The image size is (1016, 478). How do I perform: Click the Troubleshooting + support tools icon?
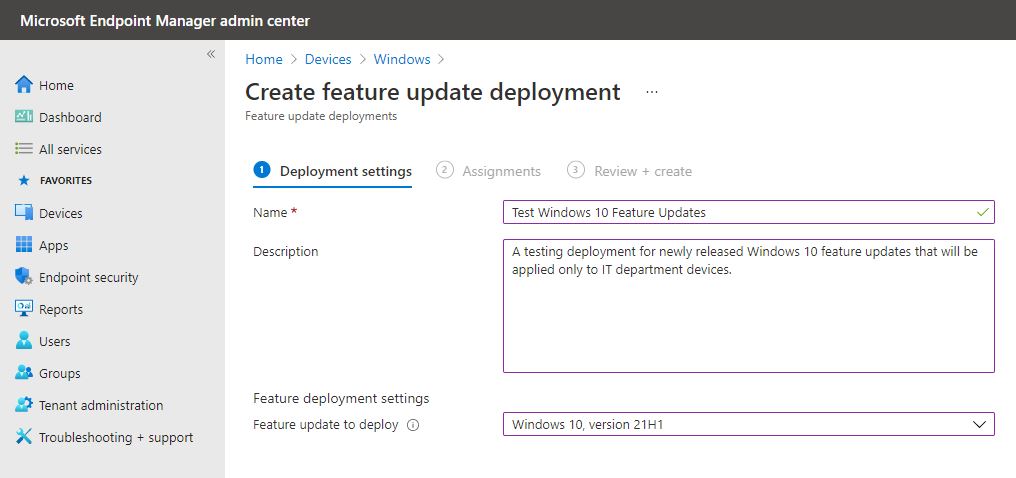pos(24,437)
